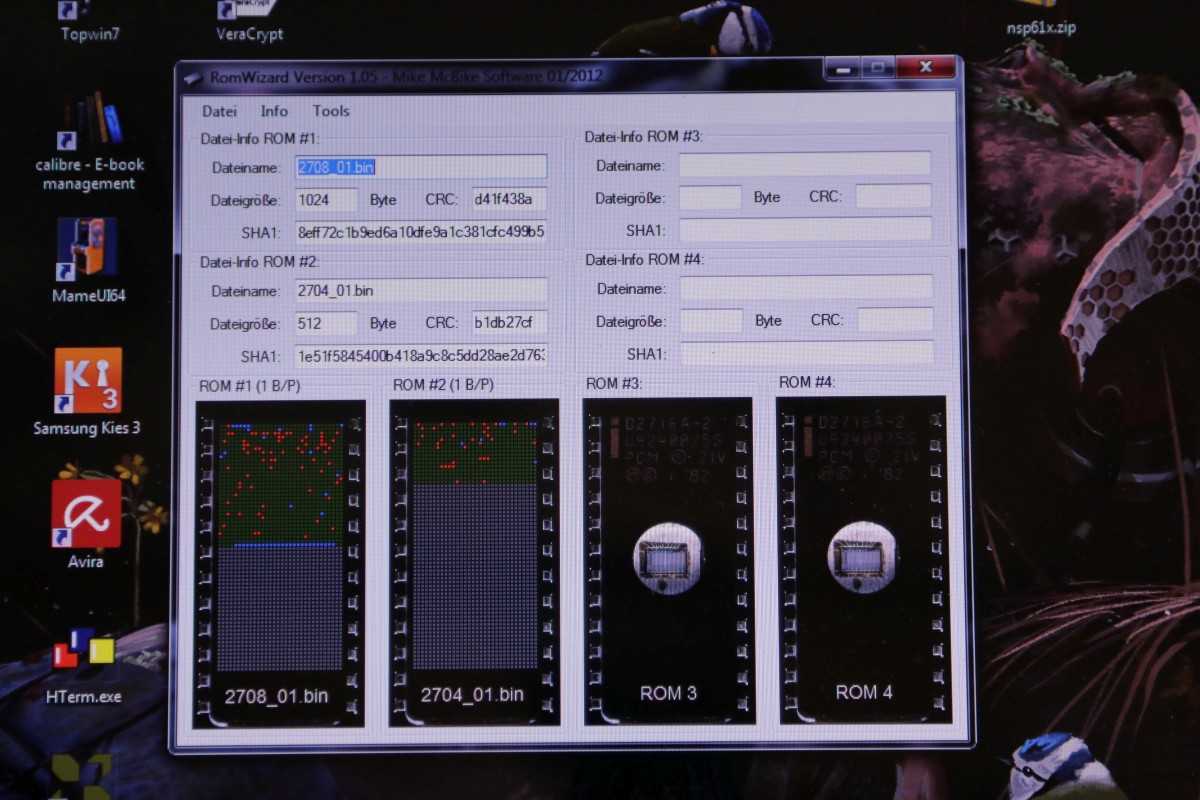Launch the Avira desktop icon
The image size is (1200, 800).
[x=86, y=522]
